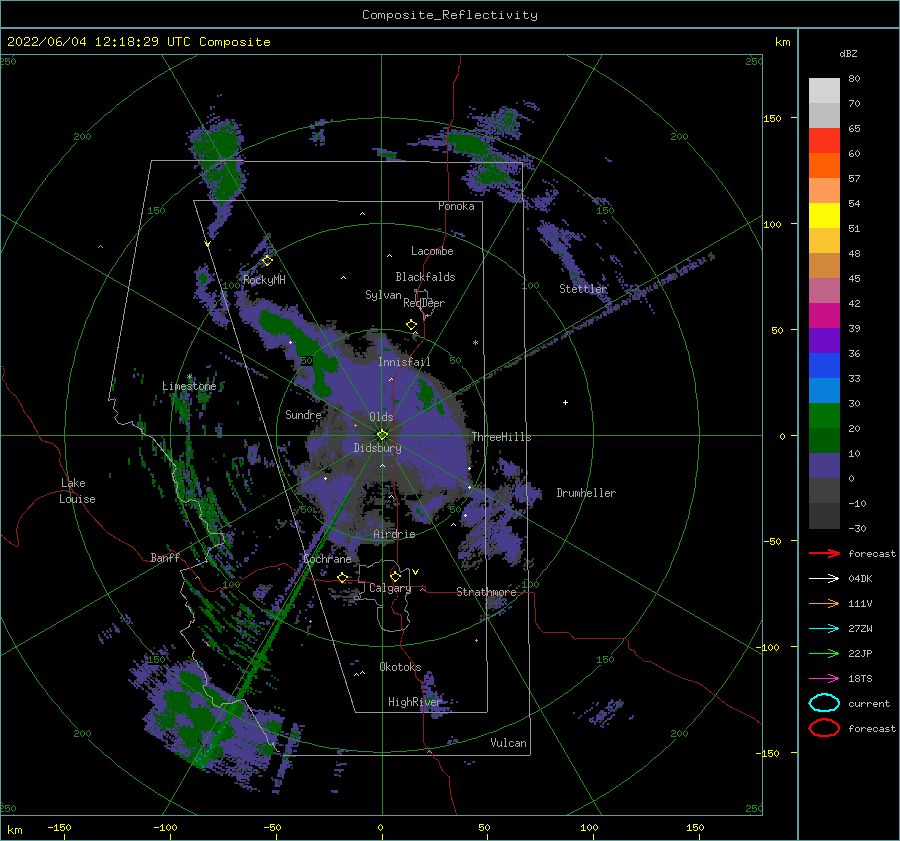900x841 pixels.
Task: Click the bright green 20-30 dBZ swatch
Action: click(824, 416)
